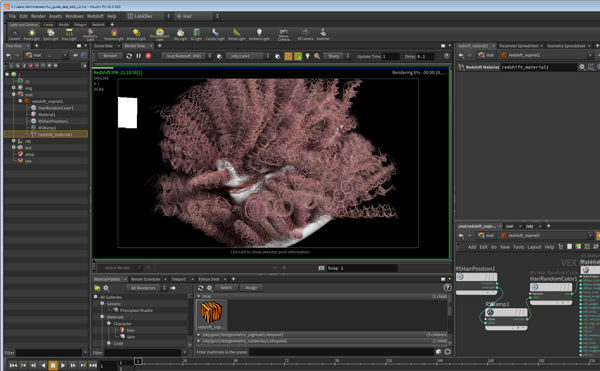The width and height of the screenshot is (600, 371).
Task: Open the Sharp filter dropdown
Action: pos(337,56)
